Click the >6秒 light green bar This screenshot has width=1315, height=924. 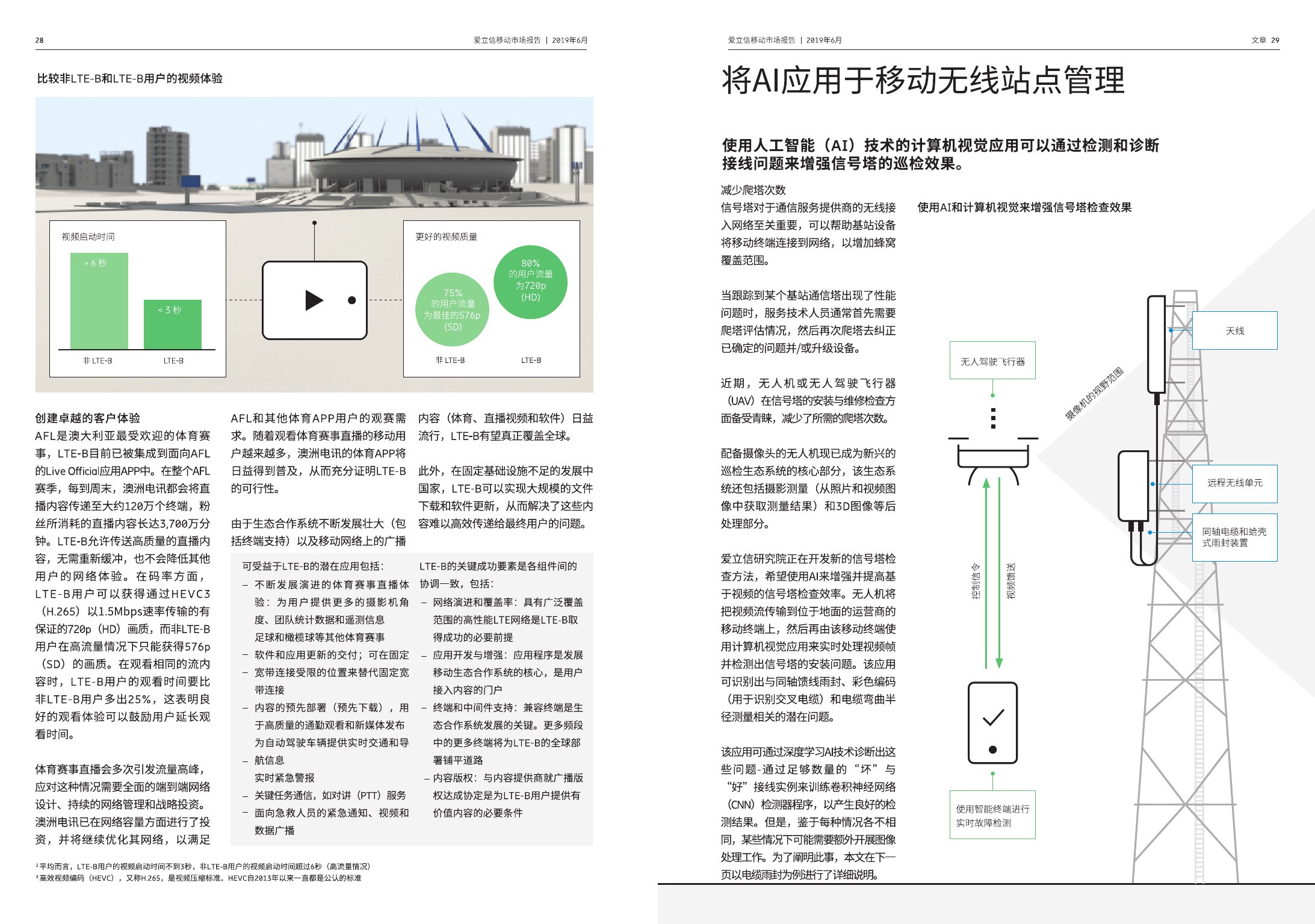[99, 301]
